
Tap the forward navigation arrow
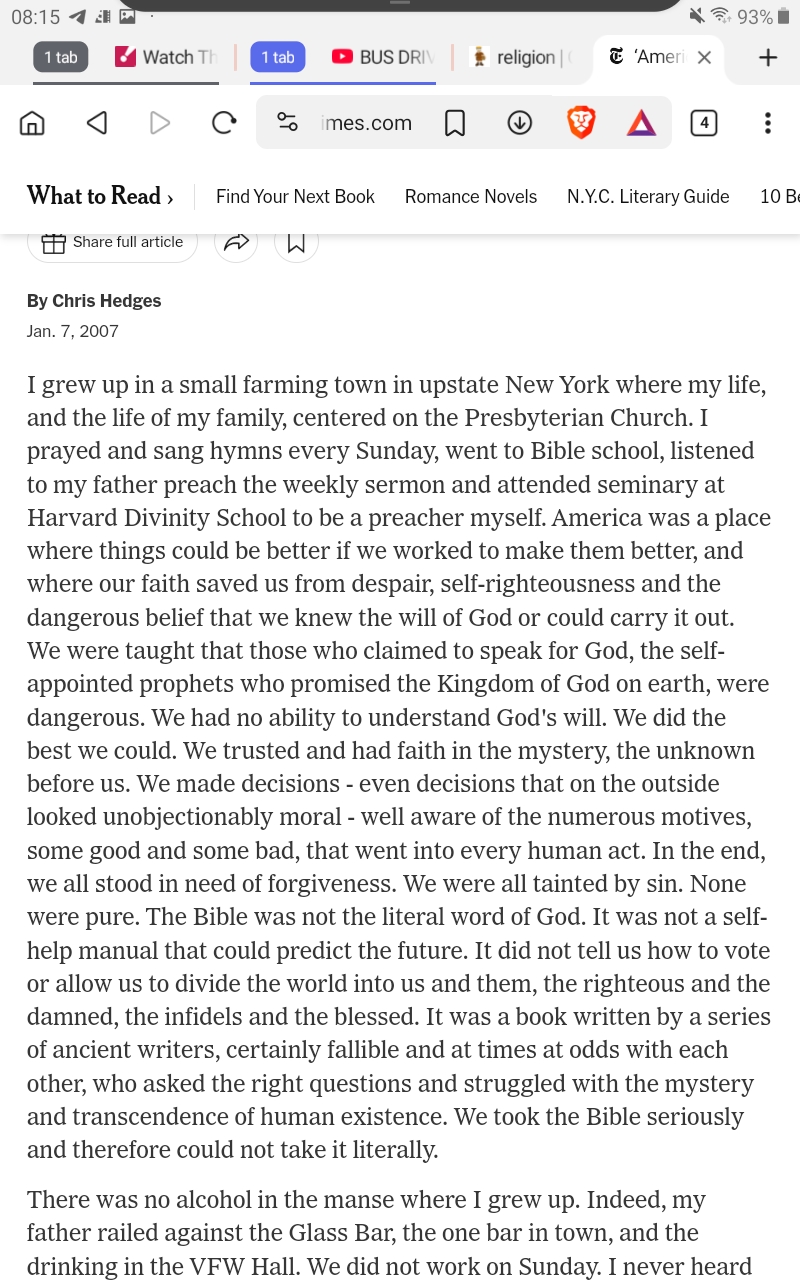point(160,123)
